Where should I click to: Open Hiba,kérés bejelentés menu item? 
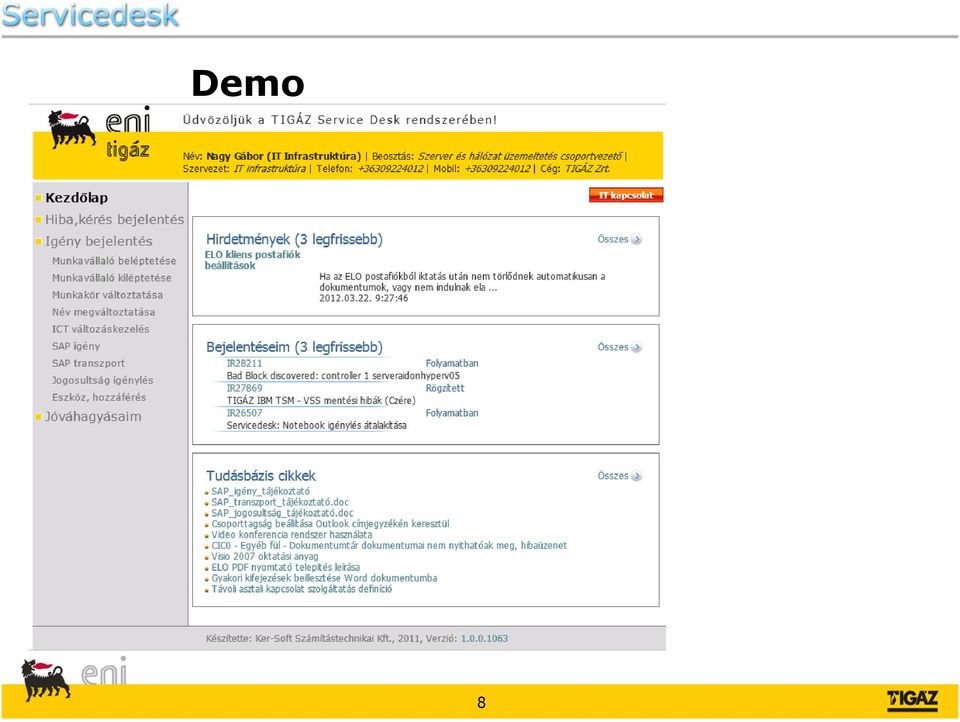tap(114, 219)
